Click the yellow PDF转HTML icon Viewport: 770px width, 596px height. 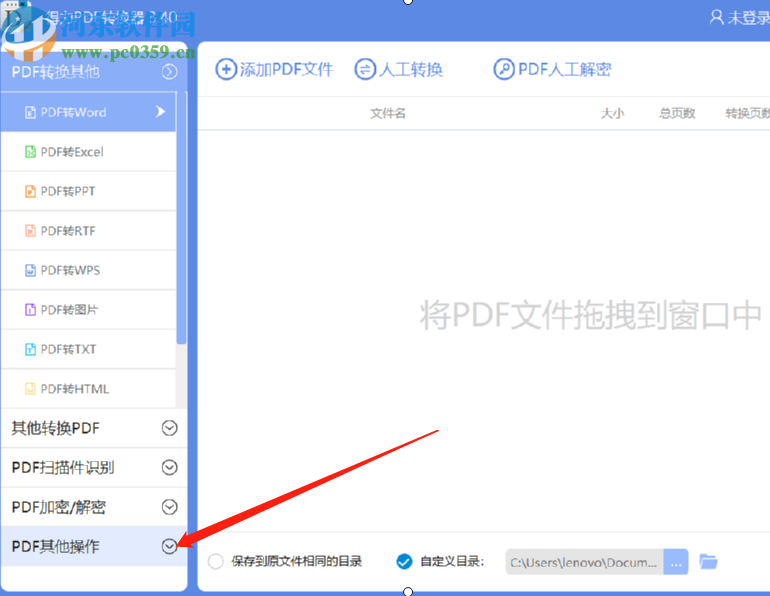pos(30,389)
